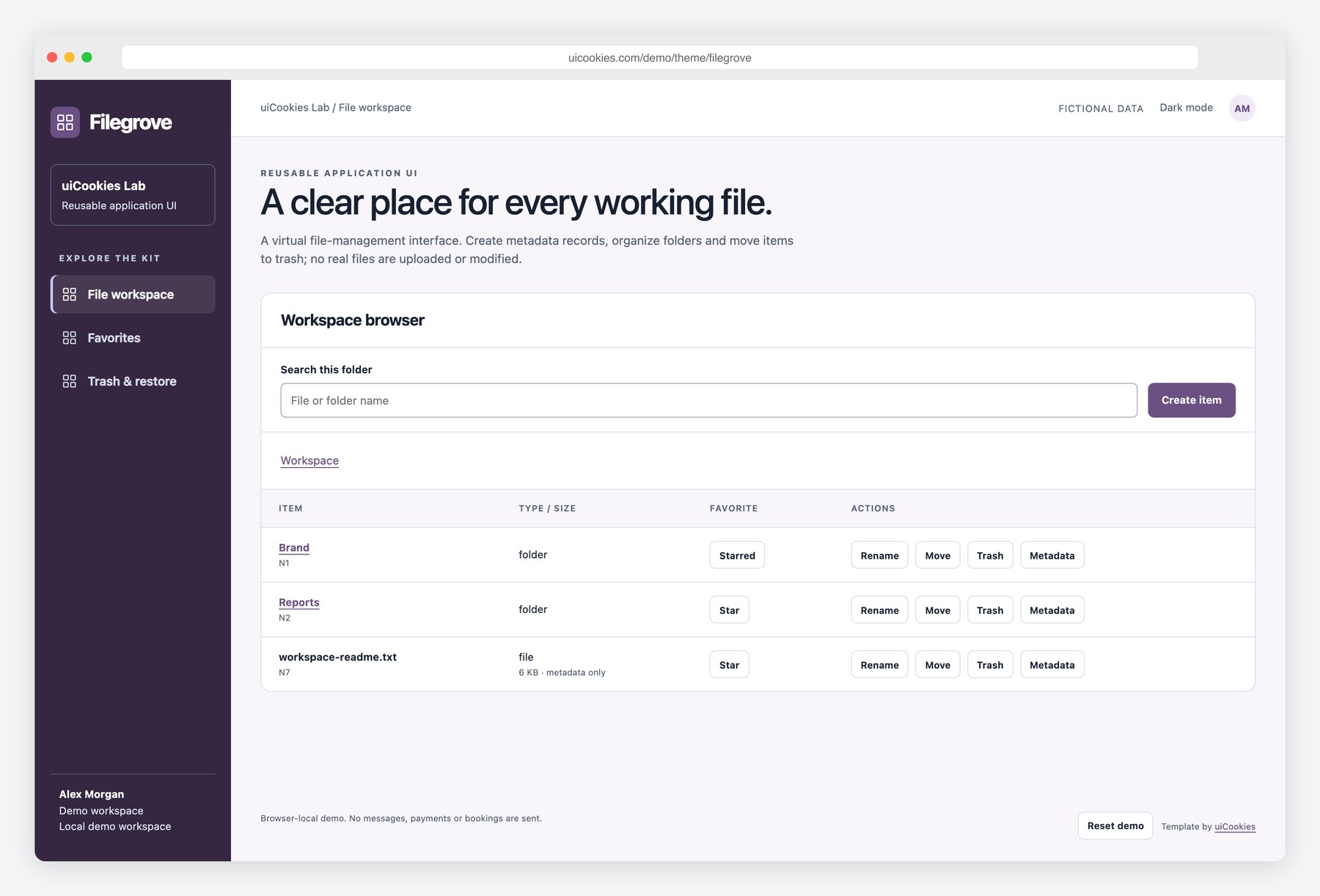Click the Workspace breadcrumb link
This screenshot has width=1320, height=896.
pyautogui.click(x=309, y=460)
